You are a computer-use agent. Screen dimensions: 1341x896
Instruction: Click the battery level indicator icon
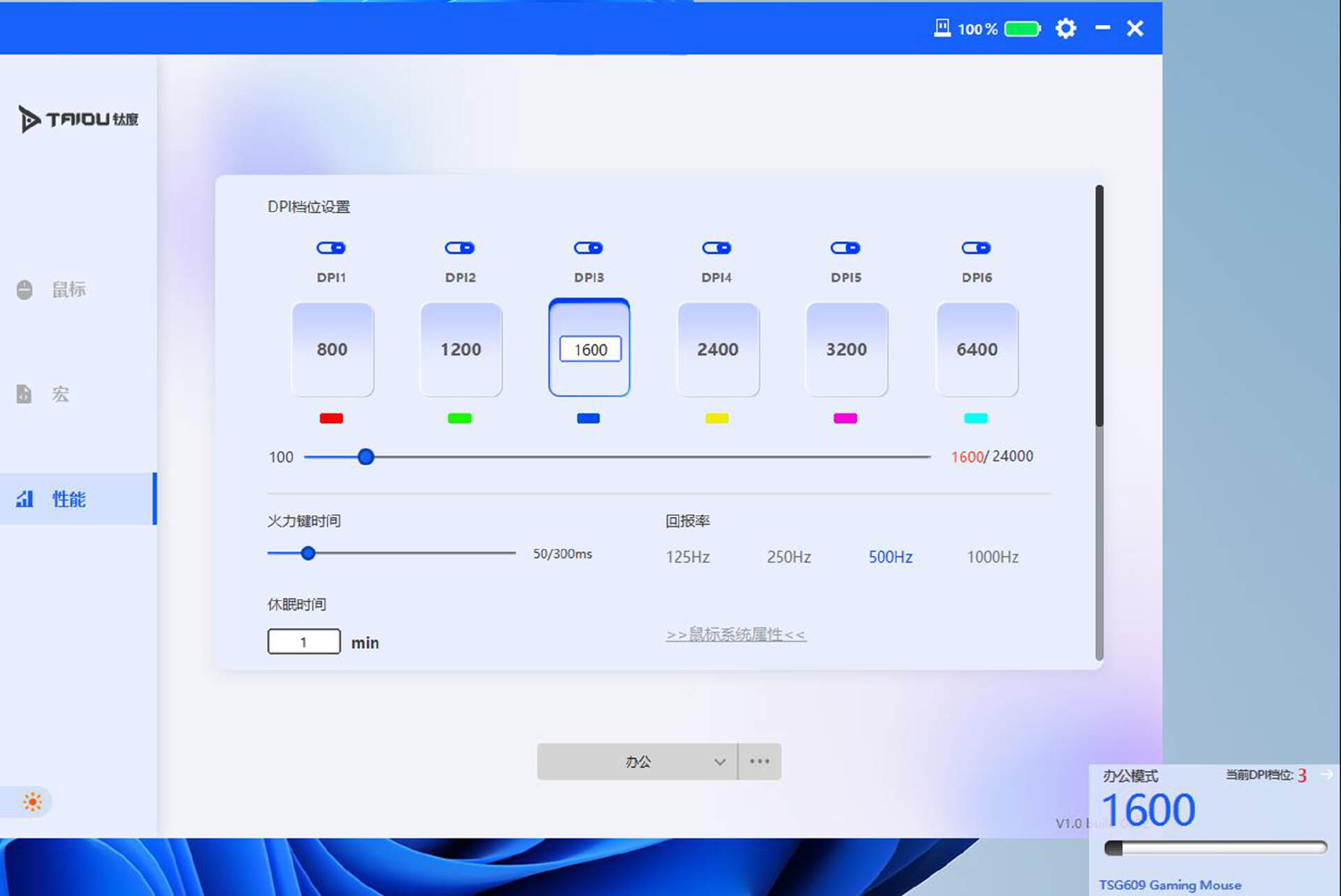click(x=1023, y=29)
